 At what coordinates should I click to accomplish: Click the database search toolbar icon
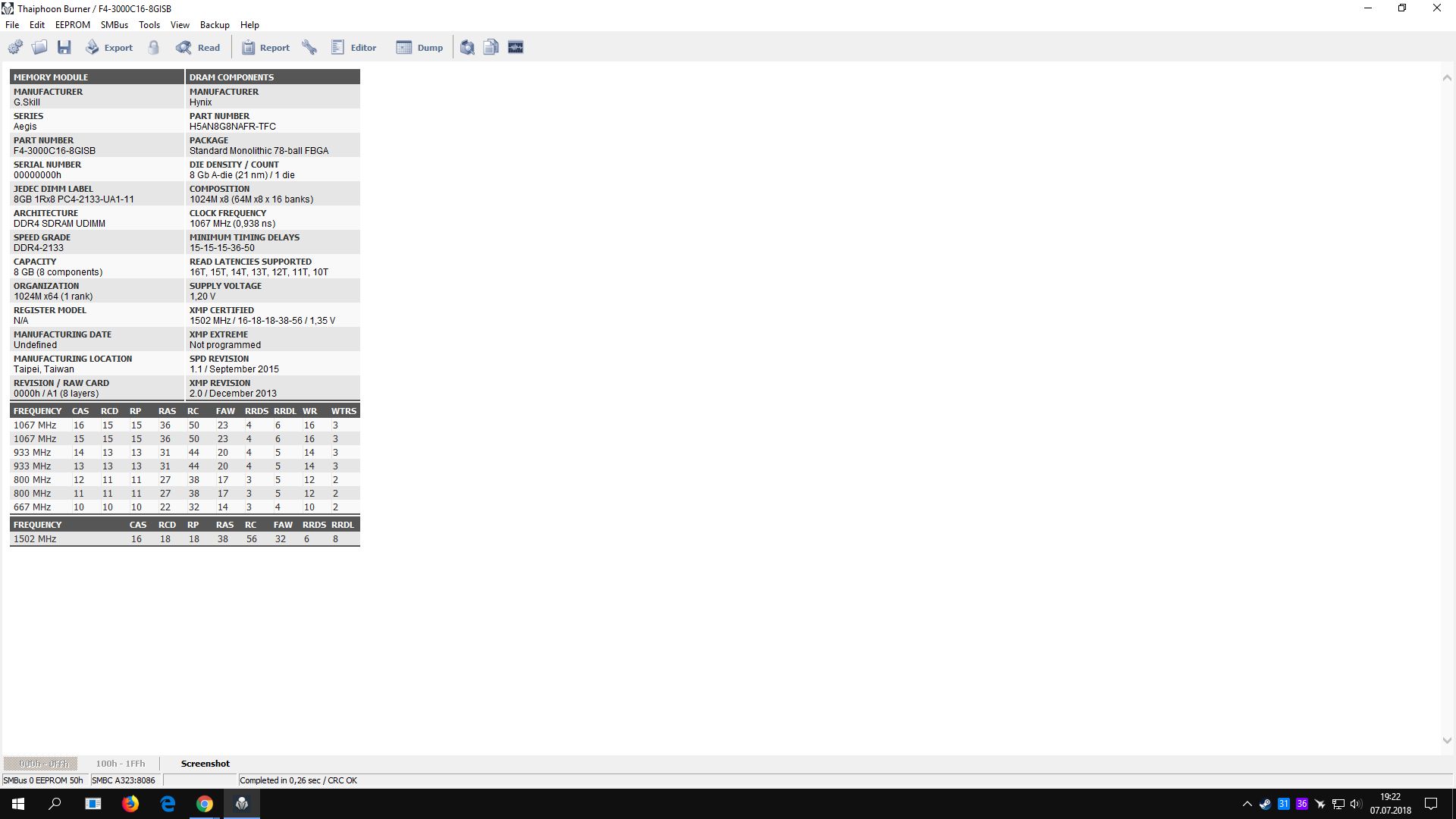(x=467, y=47)
